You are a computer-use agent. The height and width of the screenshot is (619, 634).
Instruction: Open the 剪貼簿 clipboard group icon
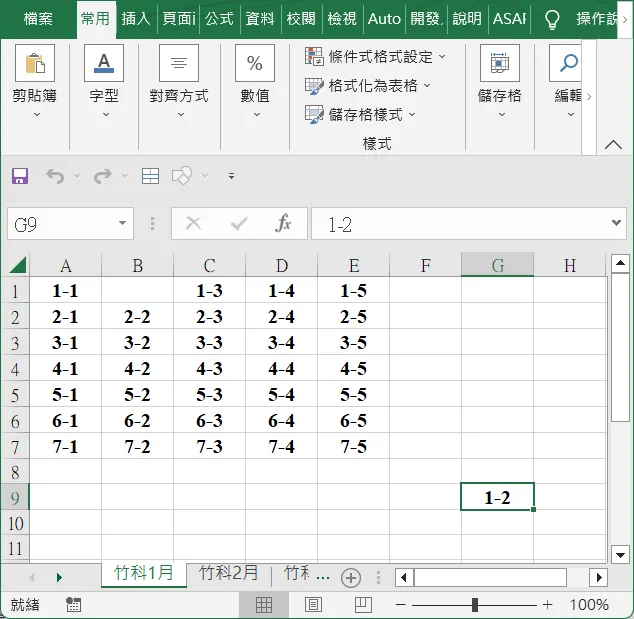point(34,64)
